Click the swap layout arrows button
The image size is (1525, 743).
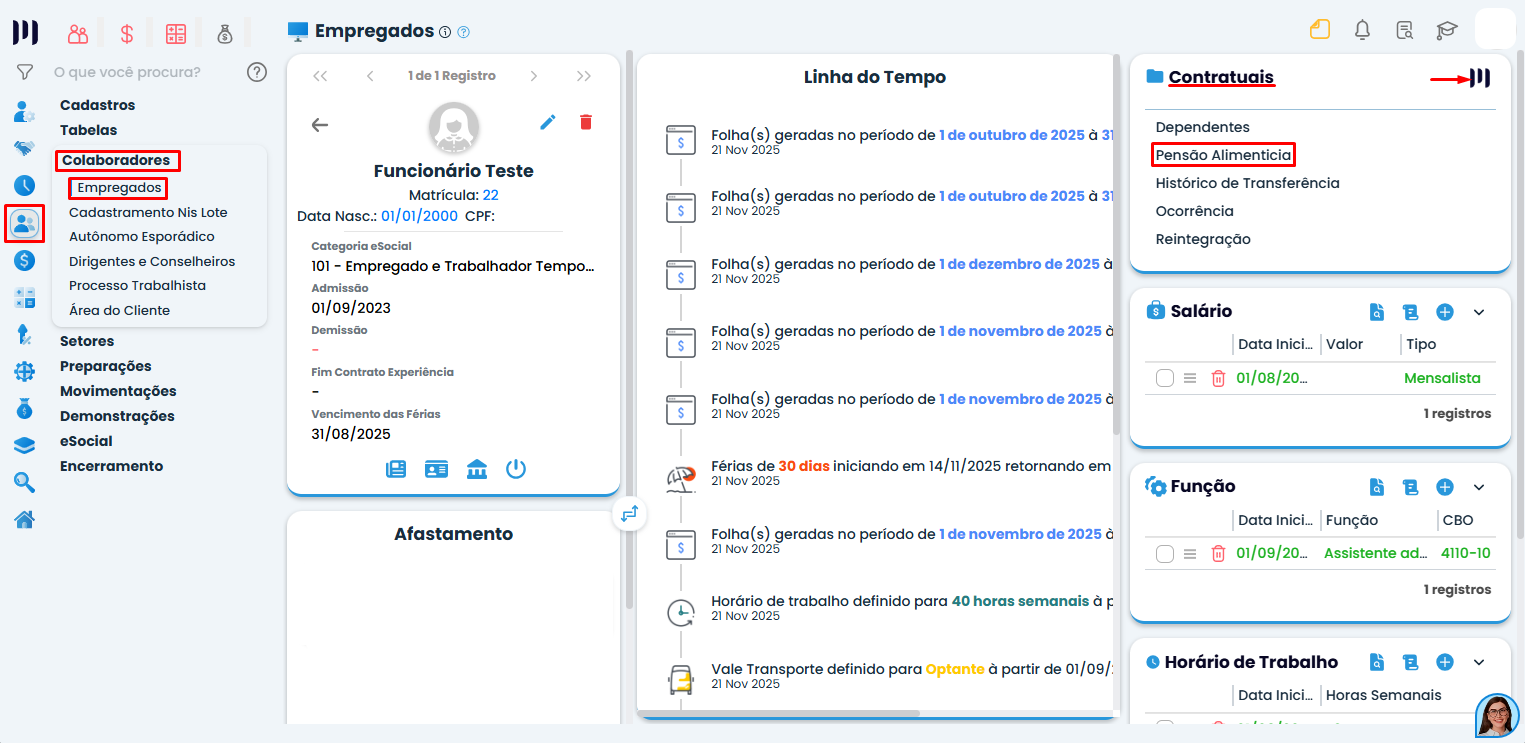click(629, 514)
